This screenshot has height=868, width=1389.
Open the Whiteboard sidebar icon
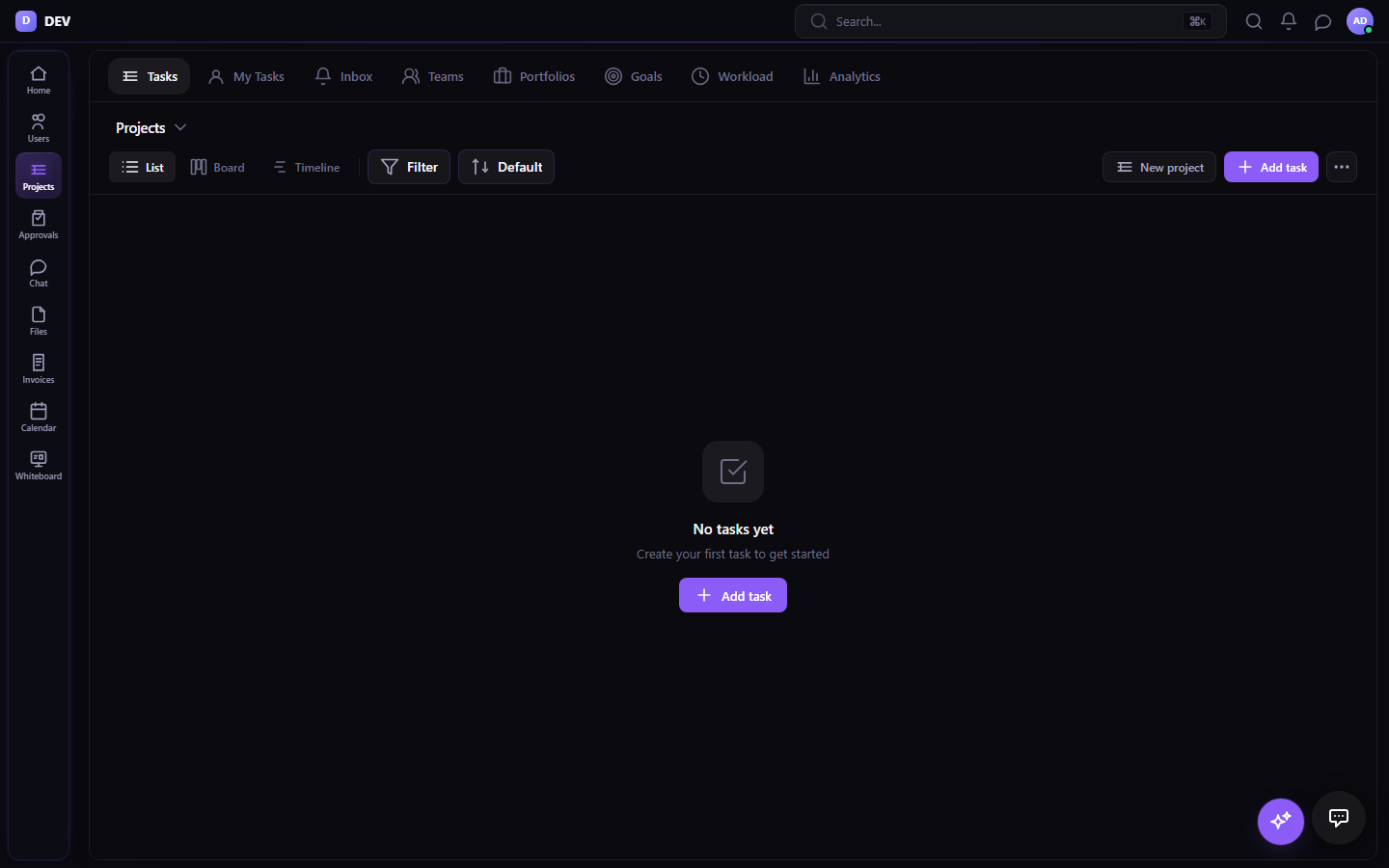pyautogui.click(x=39, y=466)
